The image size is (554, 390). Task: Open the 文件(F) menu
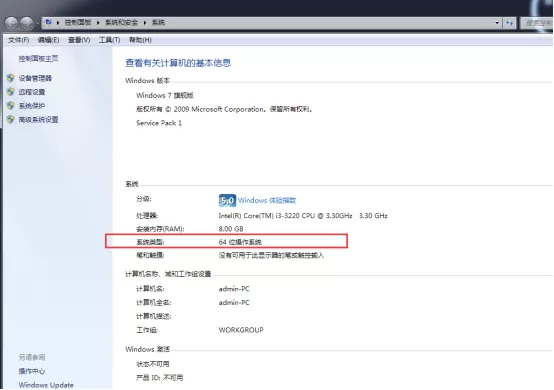[x=18, y=40]
